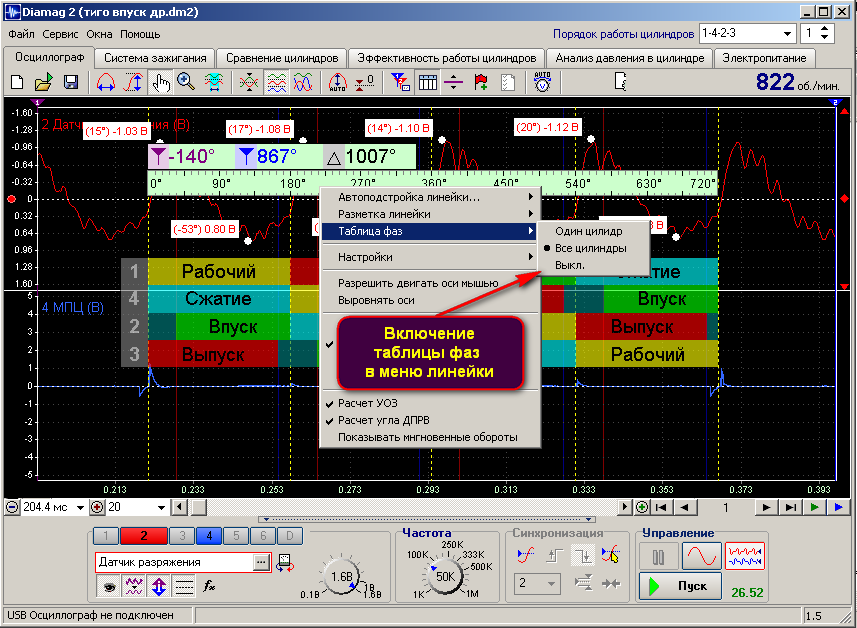The width and height of the screenshot is (857, 628).
Task: Select 'Все цилиндры' radio option
Action: [591, 248]
